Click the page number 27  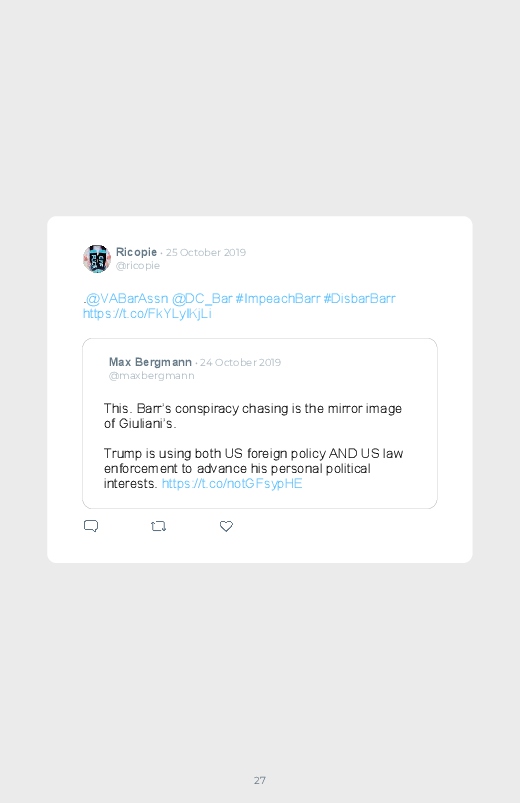260,780
